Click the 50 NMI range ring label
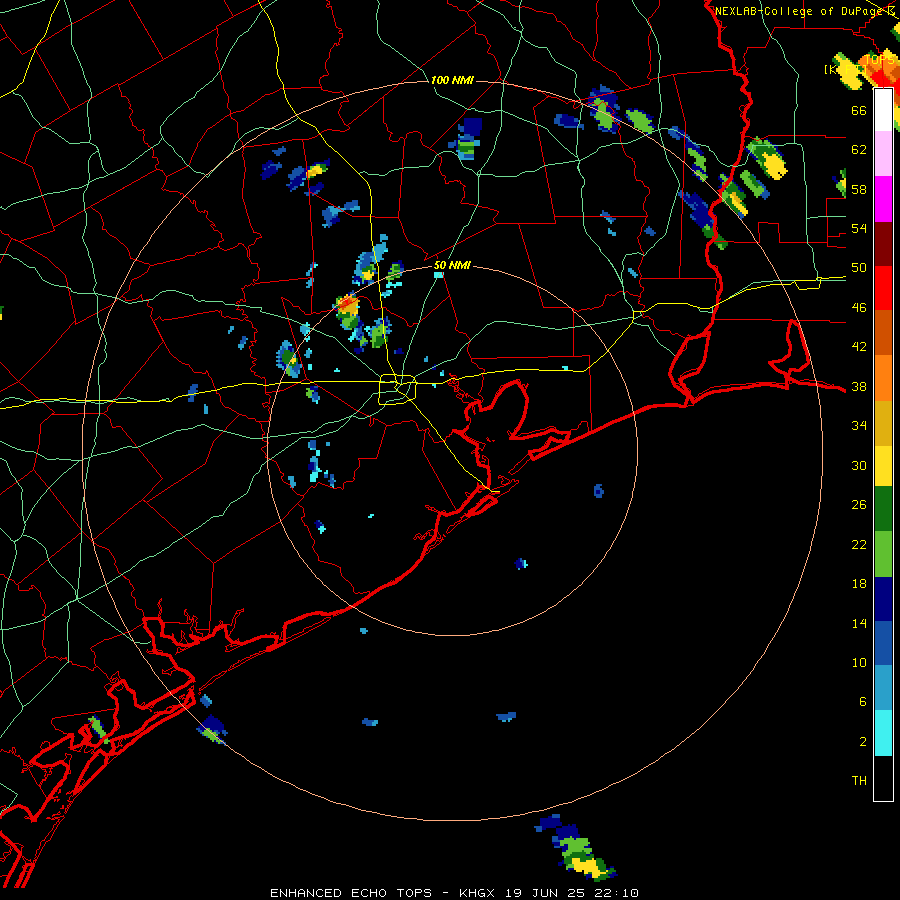This screenshot has height=900, width=900. (x=452, y=265)
